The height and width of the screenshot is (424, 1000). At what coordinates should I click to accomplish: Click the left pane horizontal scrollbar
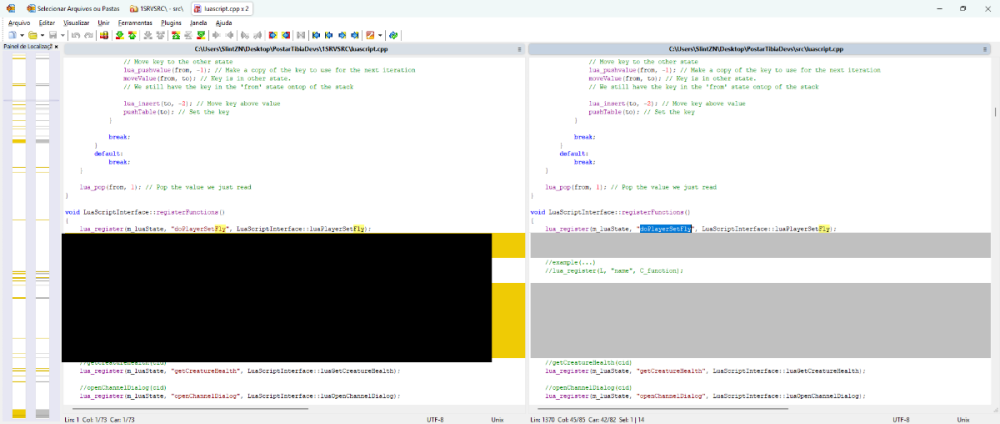(190, 409)
